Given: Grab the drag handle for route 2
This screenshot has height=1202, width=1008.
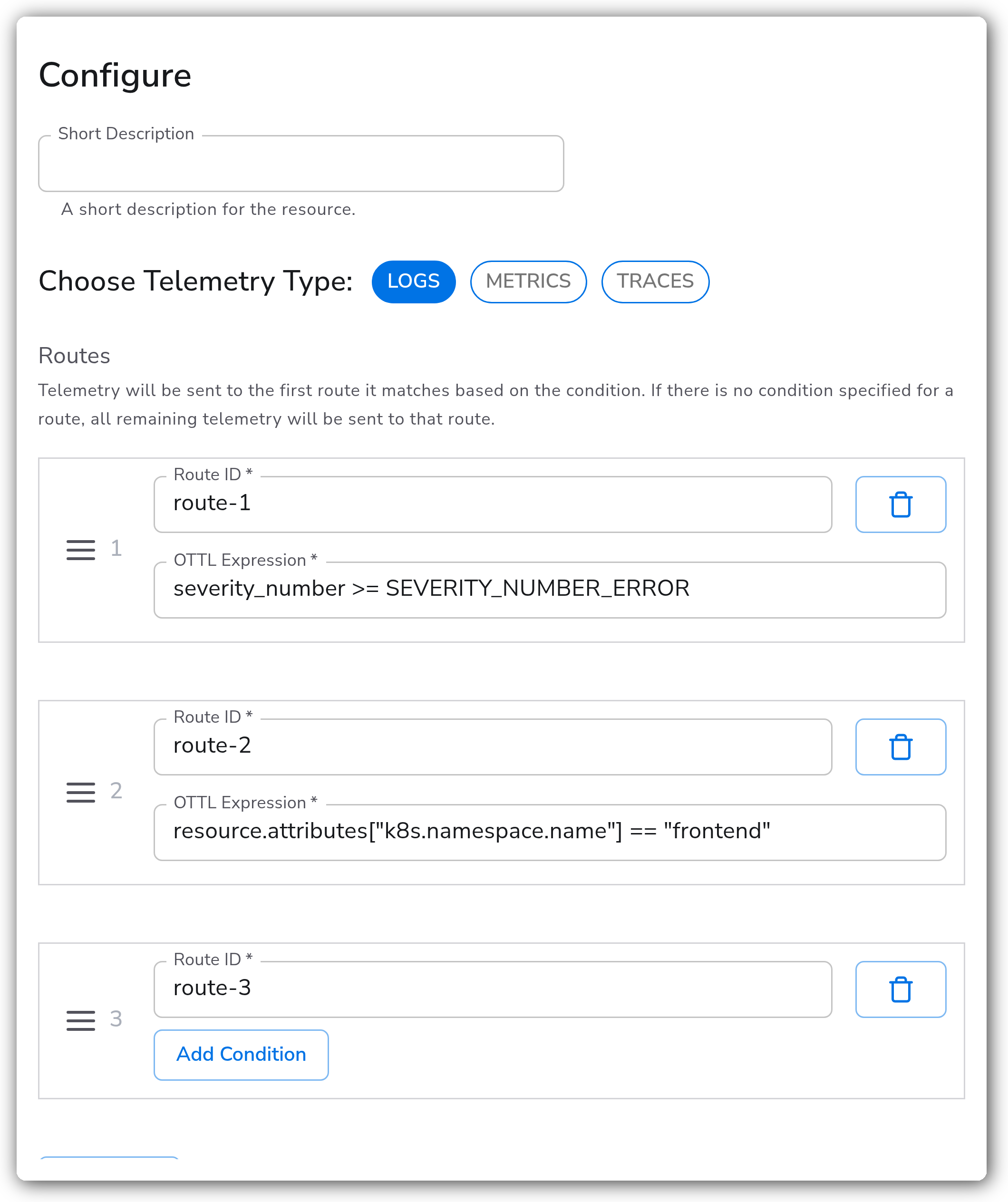Looking at the screenshot, I should tap(81, 792).
